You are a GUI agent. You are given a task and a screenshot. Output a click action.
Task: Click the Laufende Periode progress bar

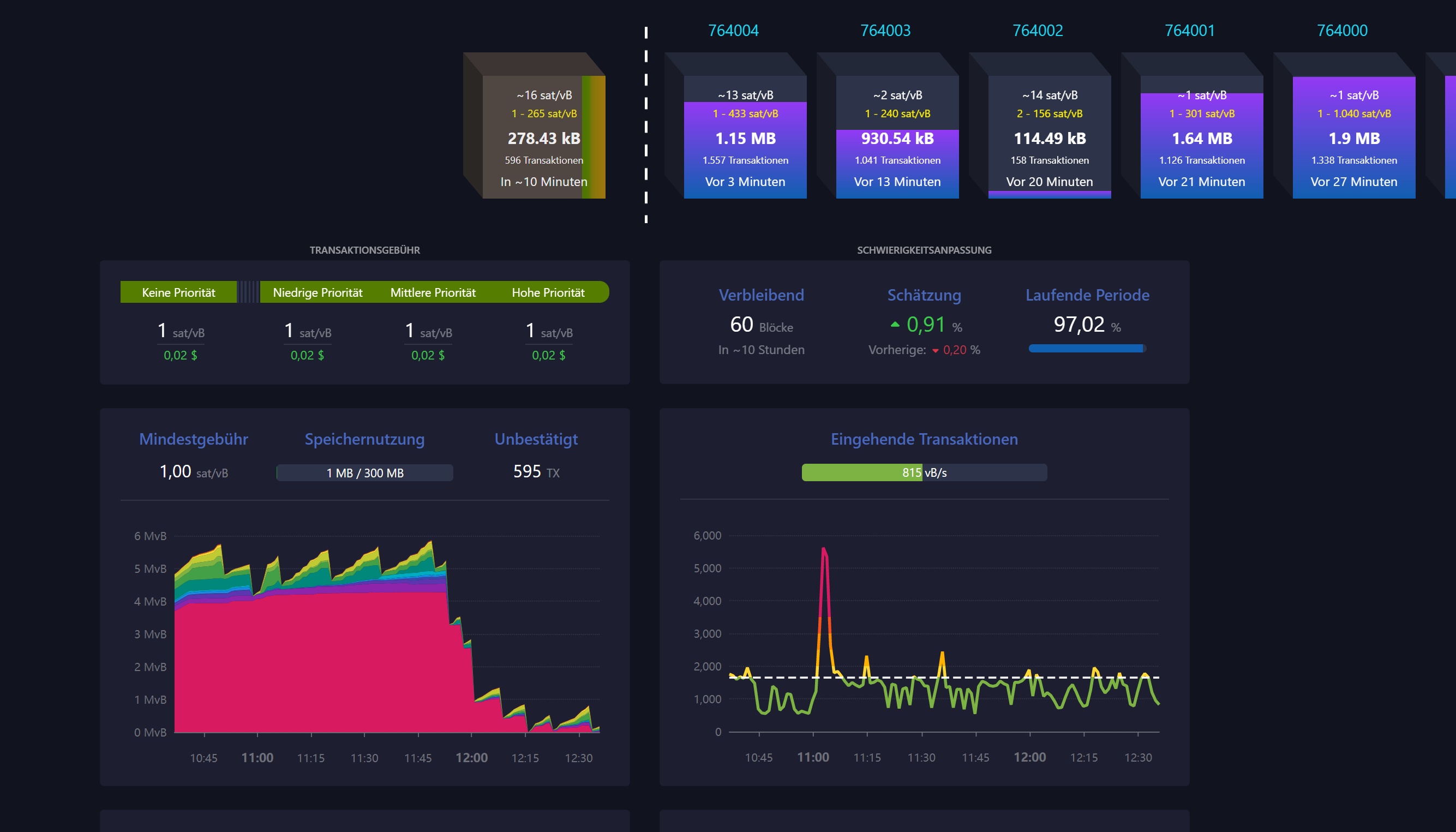pos(1087,349)
